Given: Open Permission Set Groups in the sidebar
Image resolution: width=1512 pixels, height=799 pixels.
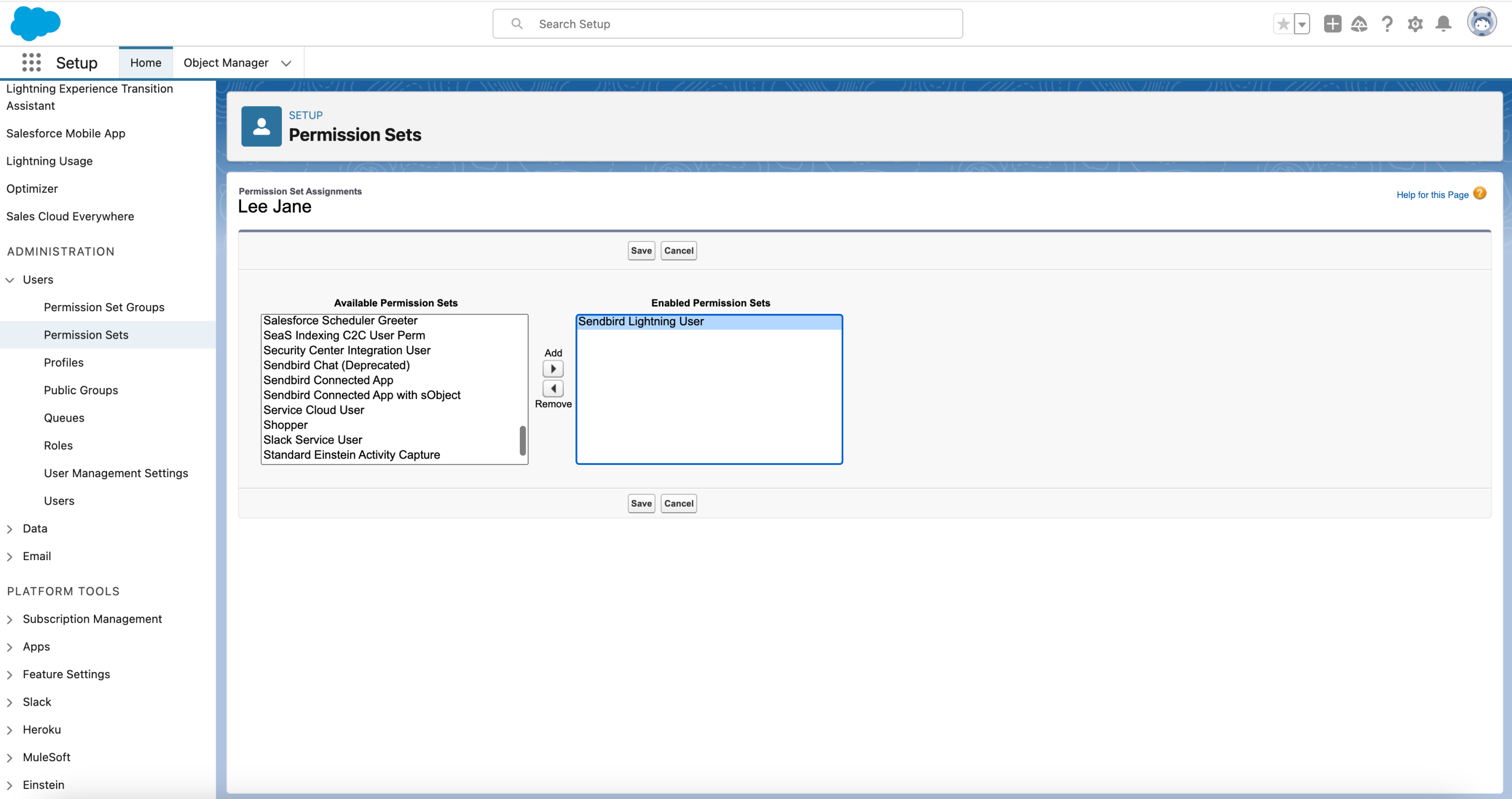Looking at the screenshot, I should pyautogui.click(x=104, y=307).
